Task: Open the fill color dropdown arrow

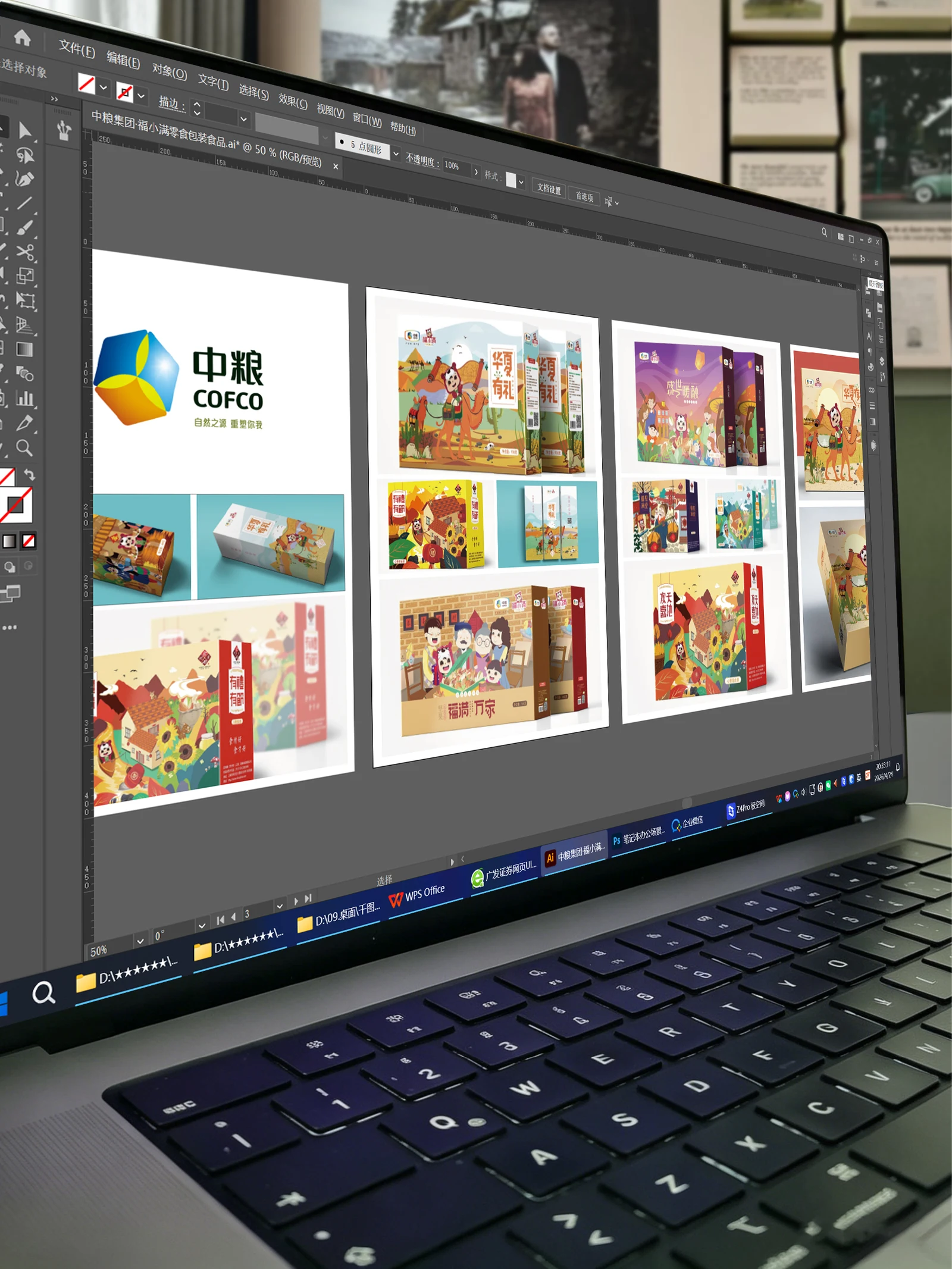Action: pyautogui.click(x=104, y=87)
